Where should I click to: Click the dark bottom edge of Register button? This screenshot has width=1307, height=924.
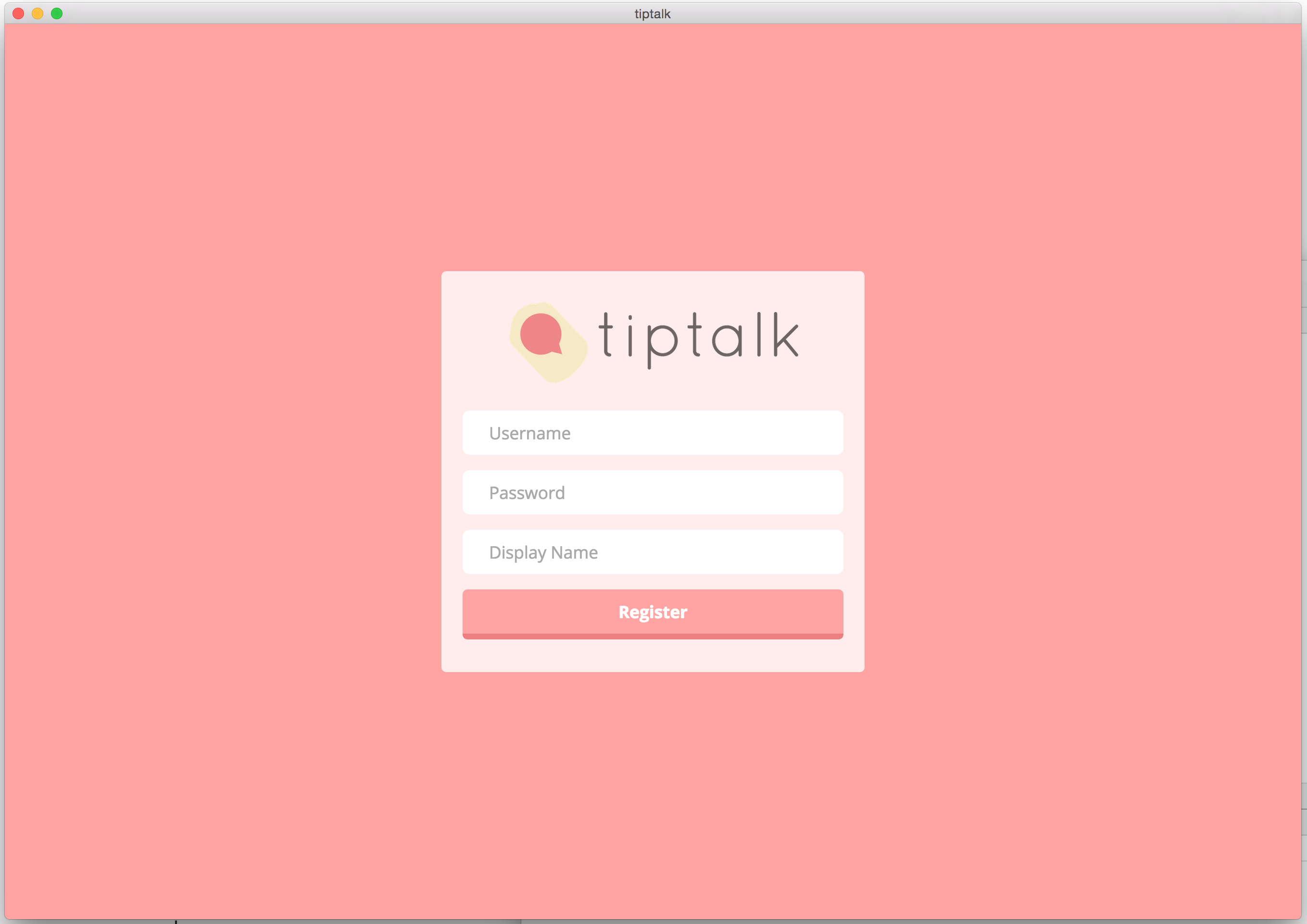(x=653, y=637)
